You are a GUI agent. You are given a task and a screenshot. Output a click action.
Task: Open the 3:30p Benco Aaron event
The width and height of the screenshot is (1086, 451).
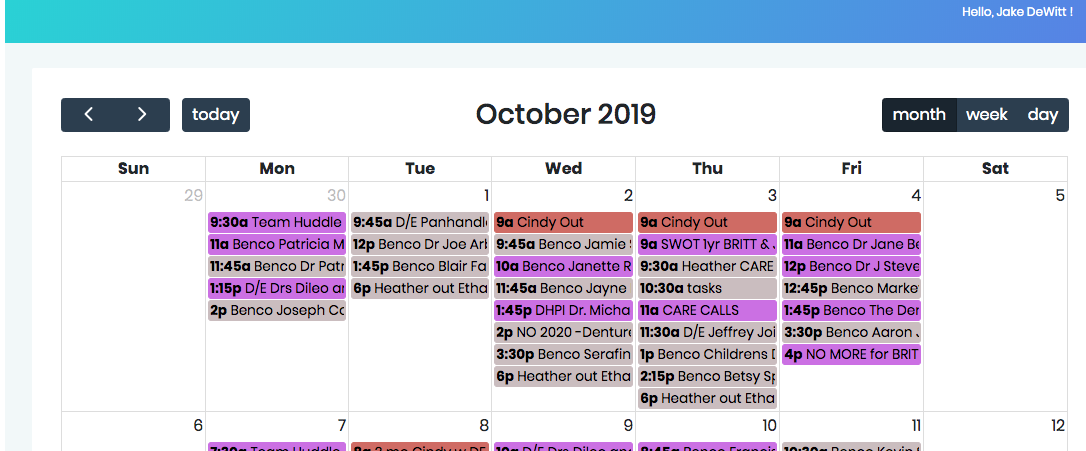click(x=851, y=332)
